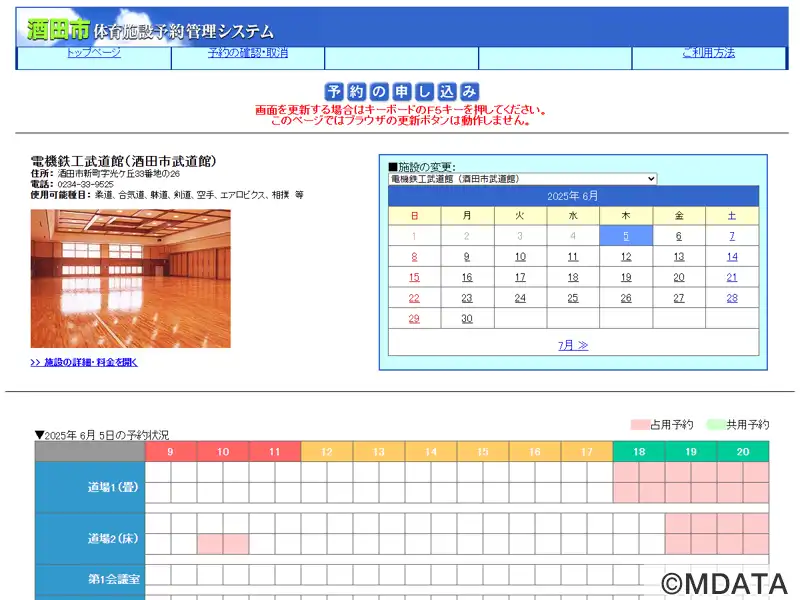Click the 共用予約 green legend swatch
Screen dimensions: 800x600
tap(716, 424)
